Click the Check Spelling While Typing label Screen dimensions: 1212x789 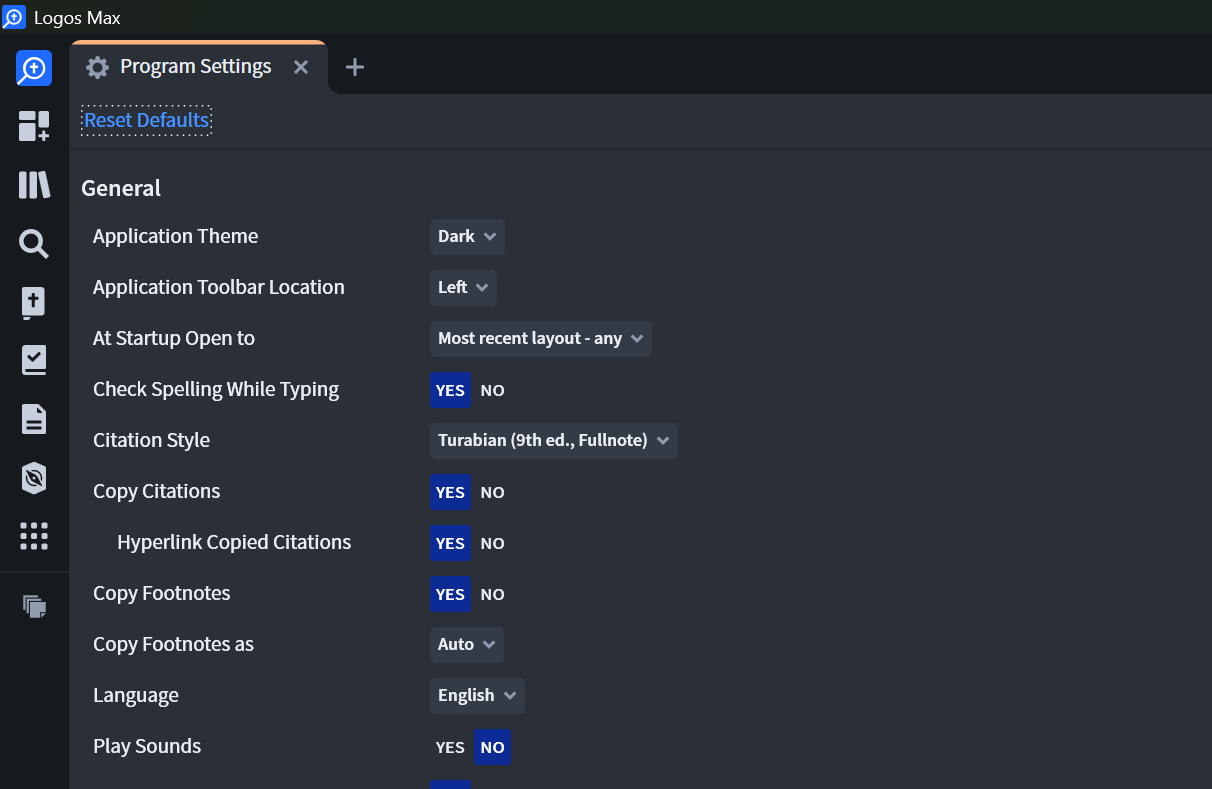pos(216,389)
